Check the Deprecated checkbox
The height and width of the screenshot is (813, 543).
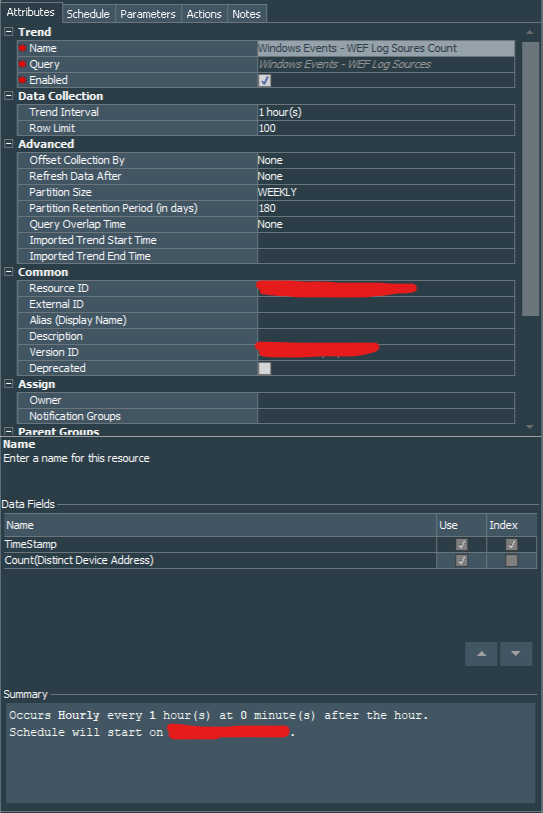click(264, 368)
